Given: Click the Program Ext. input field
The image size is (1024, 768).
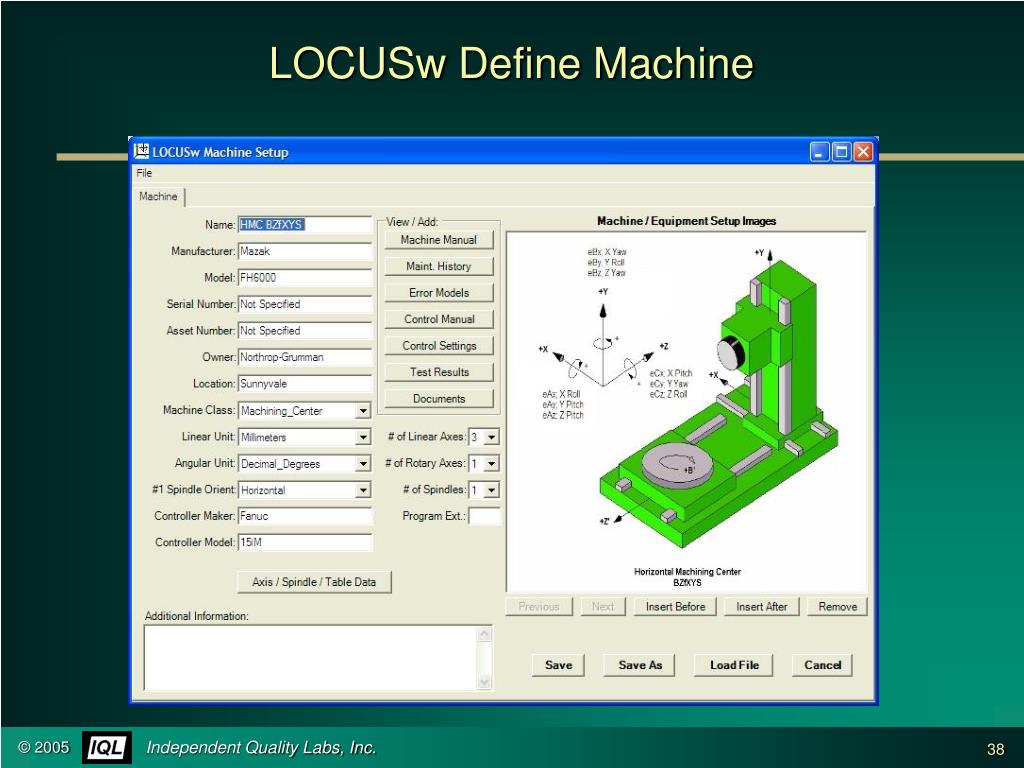Looking at the screenshot, I should (484, 516).
